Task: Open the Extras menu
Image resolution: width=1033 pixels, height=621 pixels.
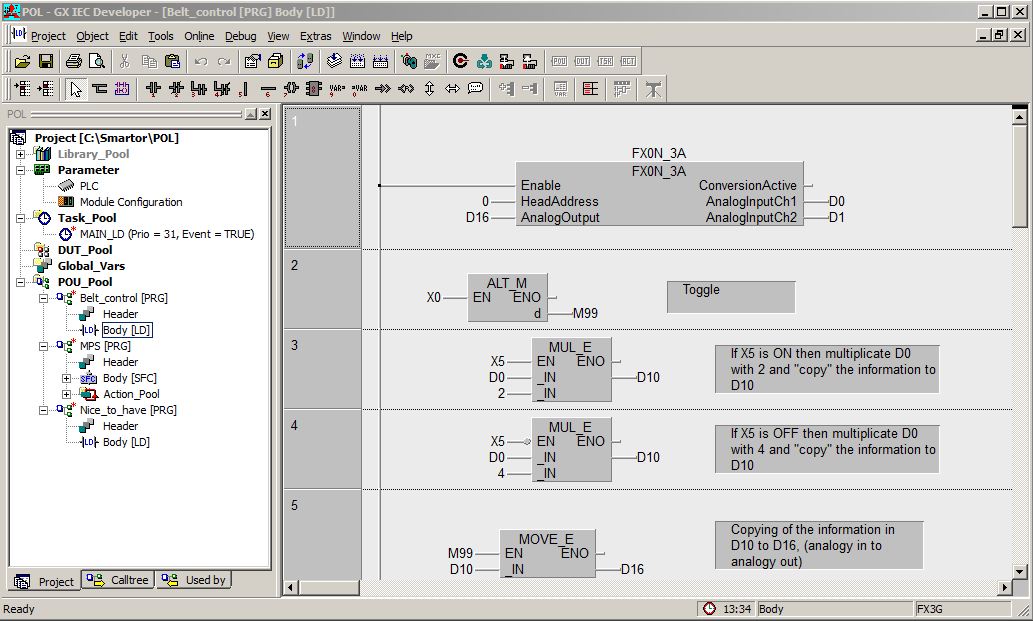Action: 315,36
